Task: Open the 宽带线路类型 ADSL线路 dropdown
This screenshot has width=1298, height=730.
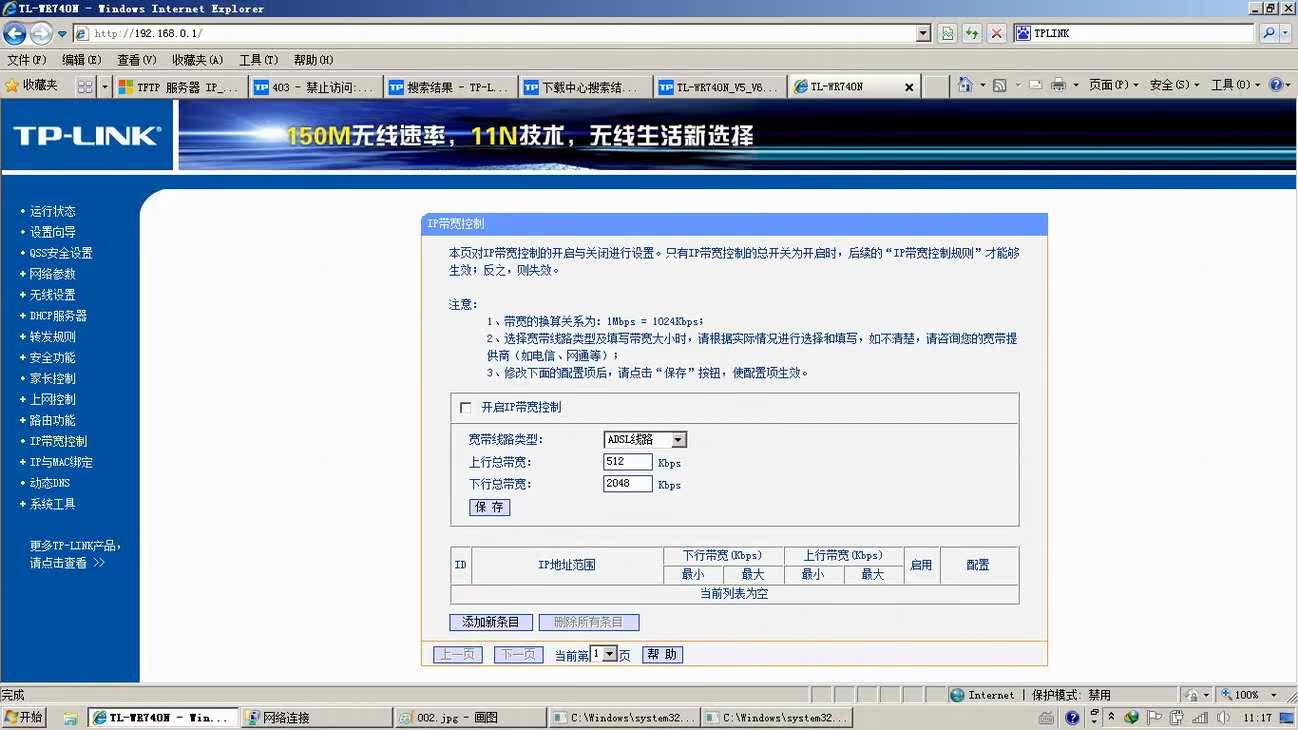Action: (x=678, y=440)
